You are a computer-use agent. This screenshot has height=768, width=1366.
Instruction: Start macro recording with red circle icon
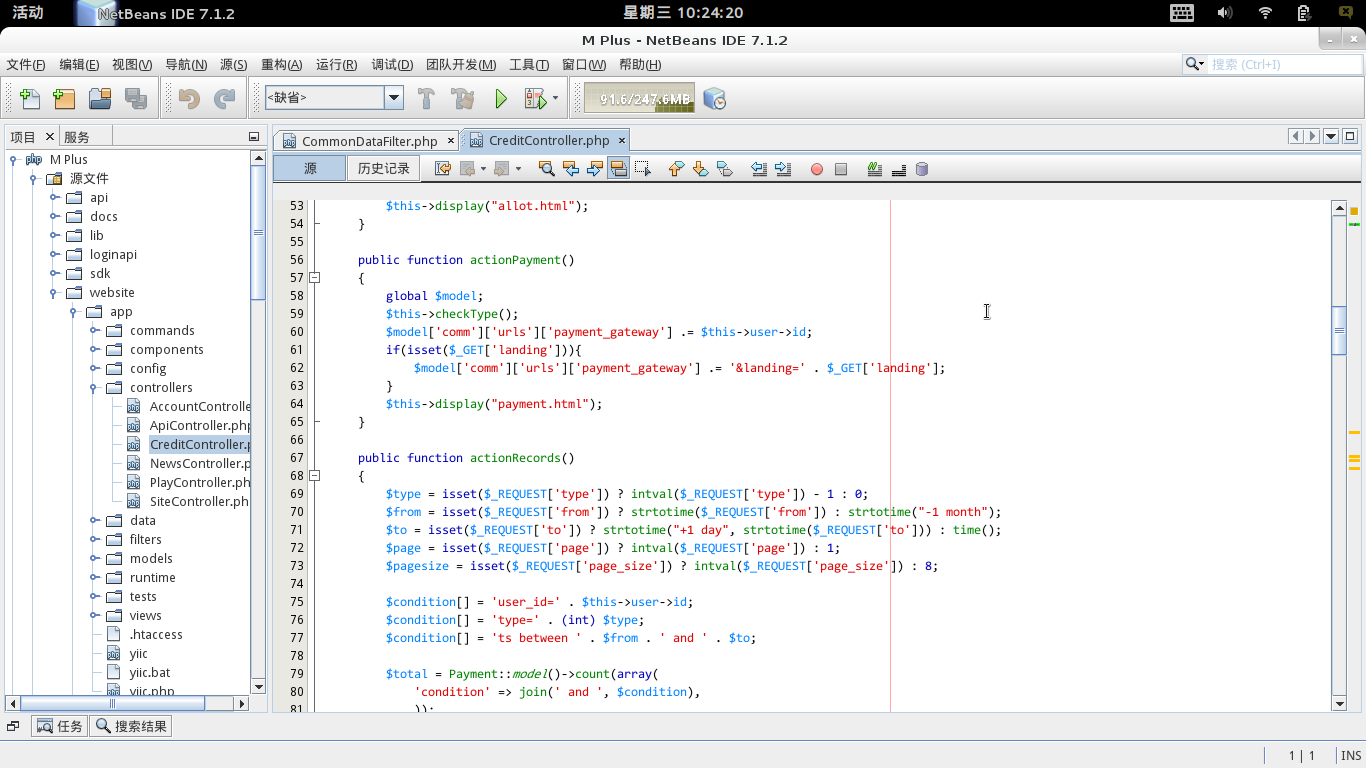pyautogui.click(x=816, y=169)
